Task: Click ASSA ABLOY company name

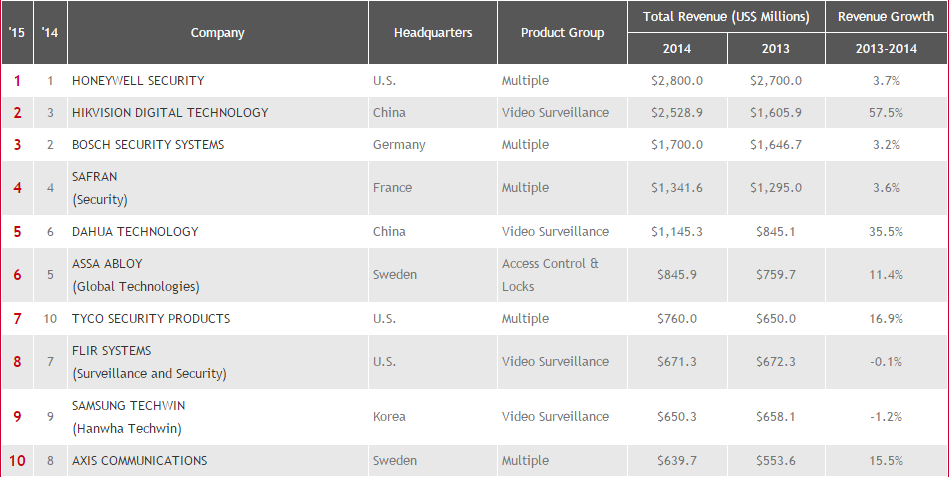Action: (x=107, y=264)
